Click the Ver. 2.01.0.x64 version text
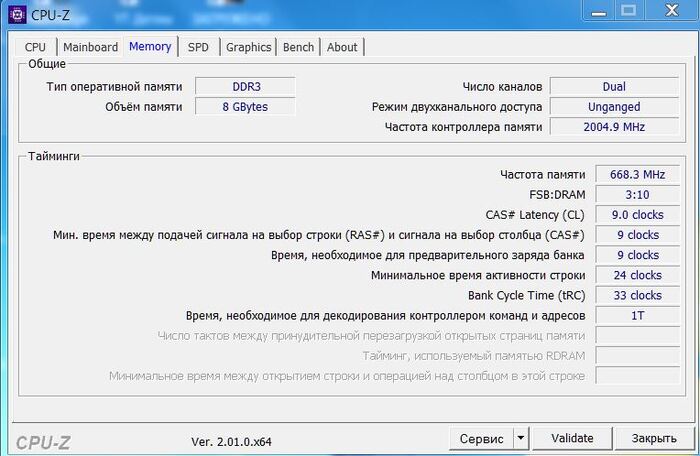The image size is (700, 456). (x=231, y=442)
